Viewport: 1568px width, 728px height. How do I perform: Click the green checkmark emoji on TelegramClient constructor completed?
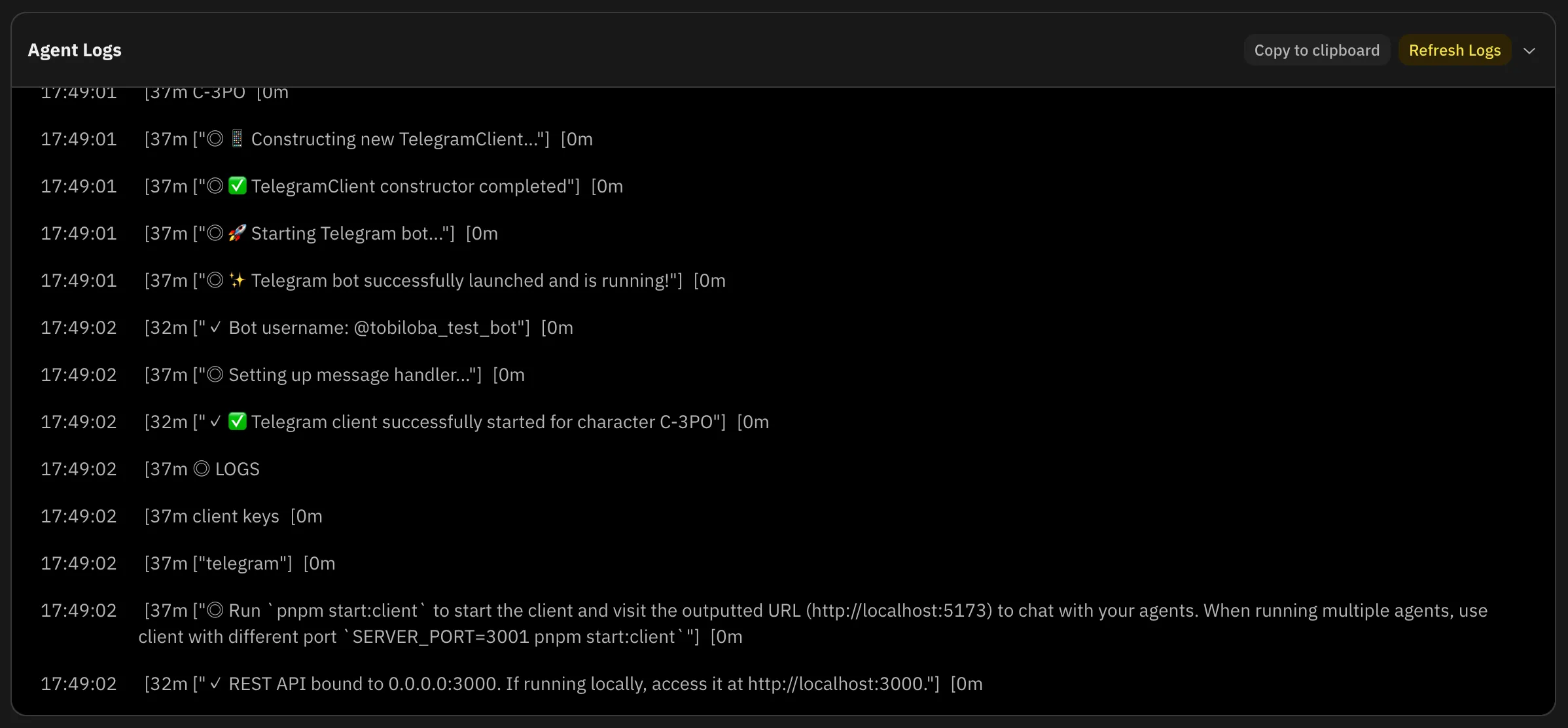coord(237,186)
